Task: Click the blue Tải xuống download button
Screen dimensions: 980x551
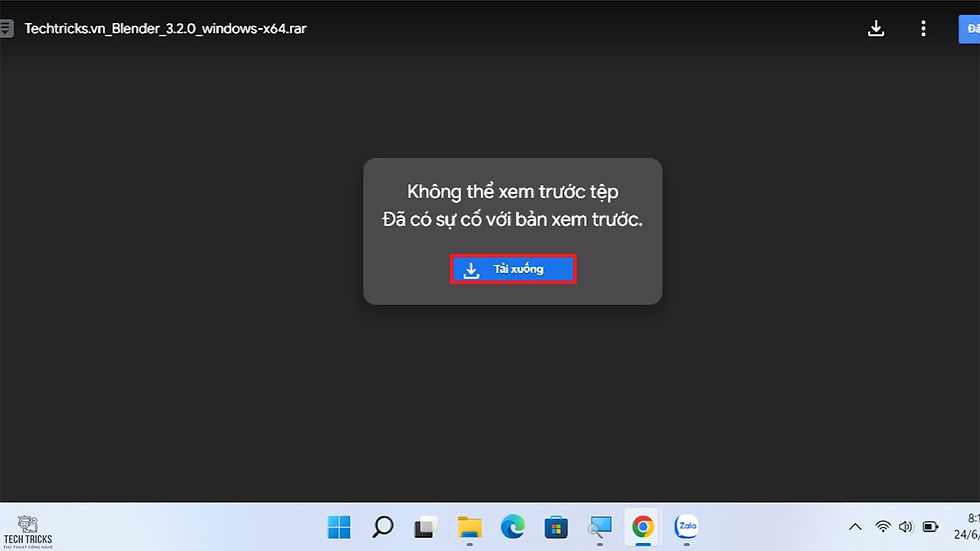Action: 512,269
